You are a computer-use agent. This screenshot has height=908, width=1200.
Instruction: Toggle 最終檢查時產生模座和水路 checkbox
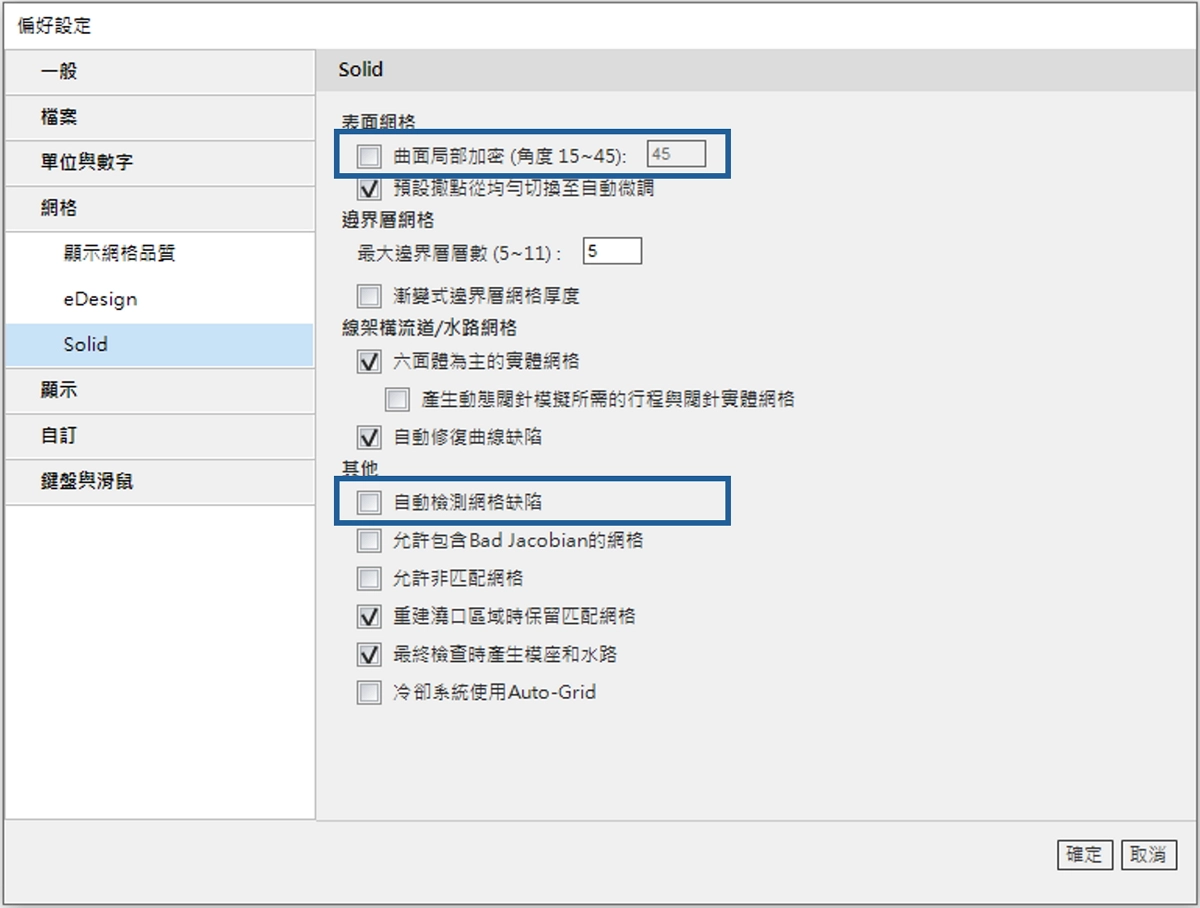point(370,655)
